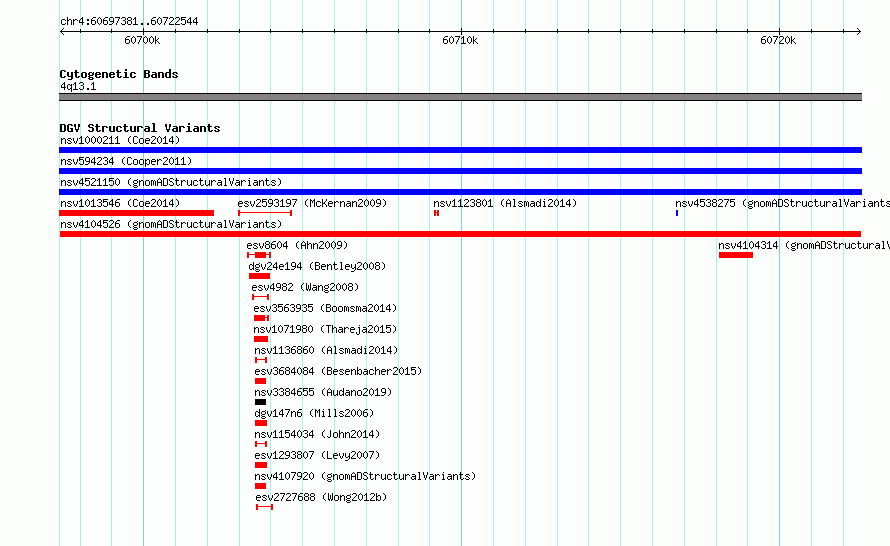Click the chr4:60697381..60722544 coordinates text
The height and width of the screenshot is (546, 890).
(129, 21)
